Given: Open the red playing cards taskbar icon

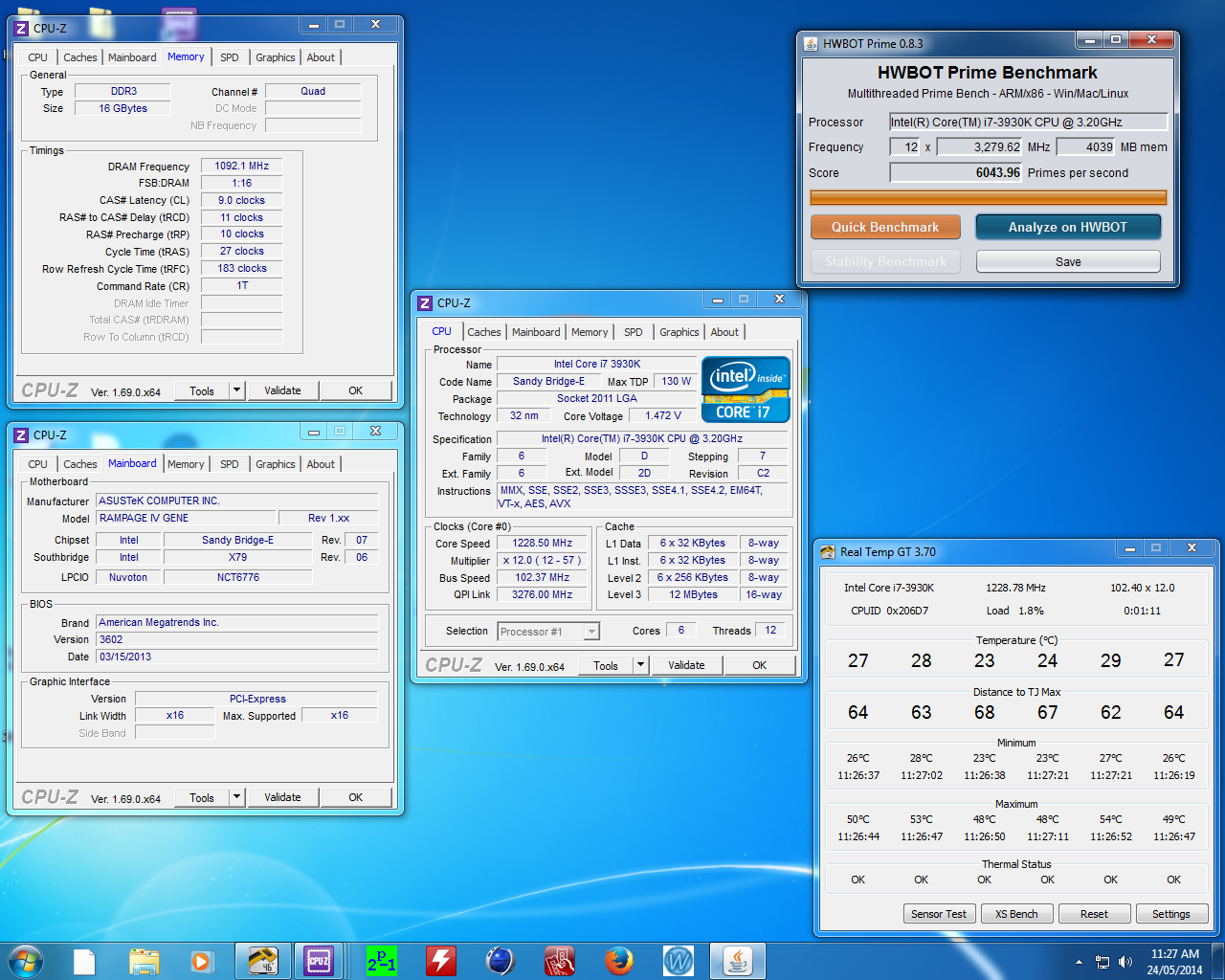Looking at the screenshot, I should (559, 961).
